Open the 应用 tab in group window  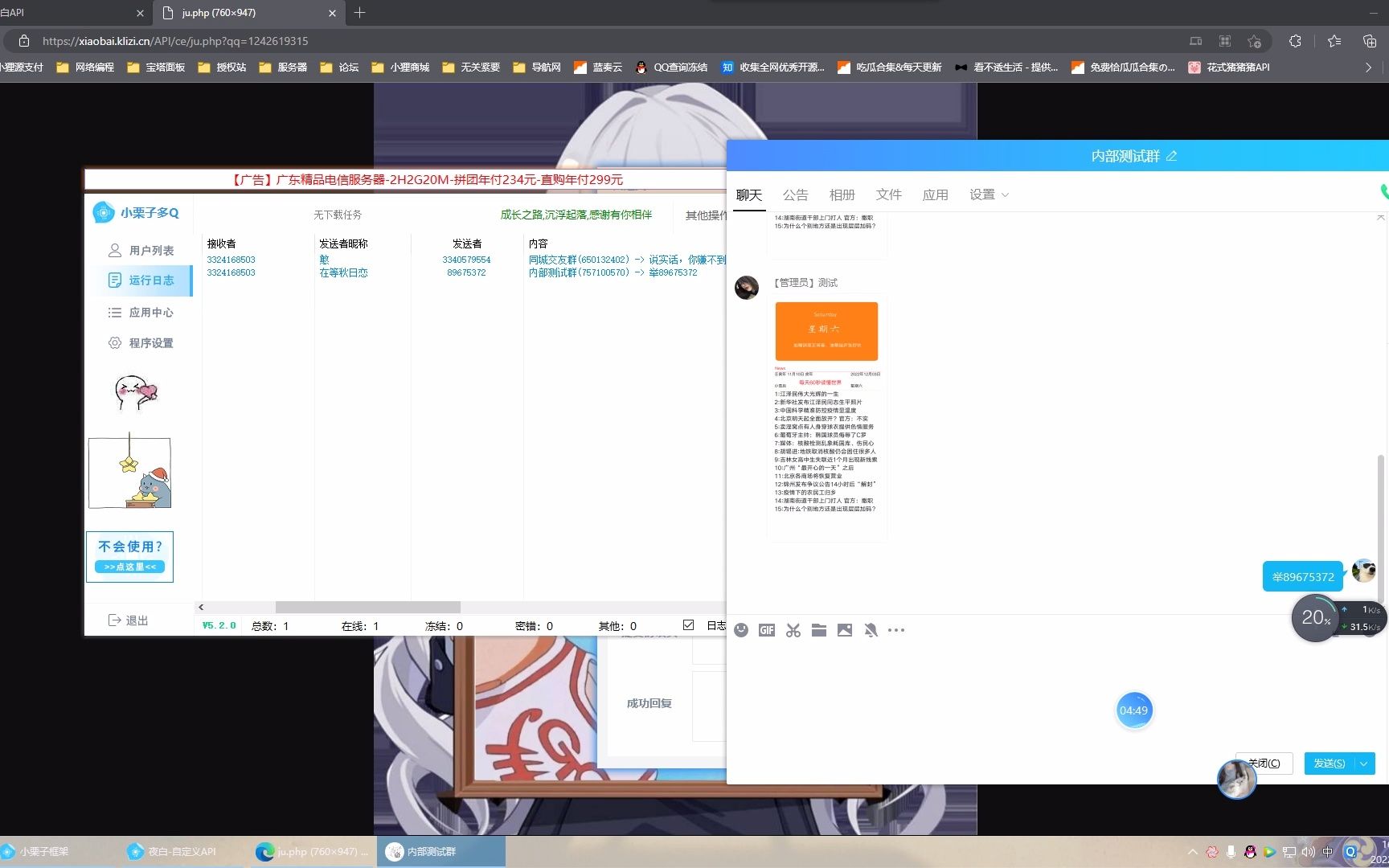[x=936, y=194]
